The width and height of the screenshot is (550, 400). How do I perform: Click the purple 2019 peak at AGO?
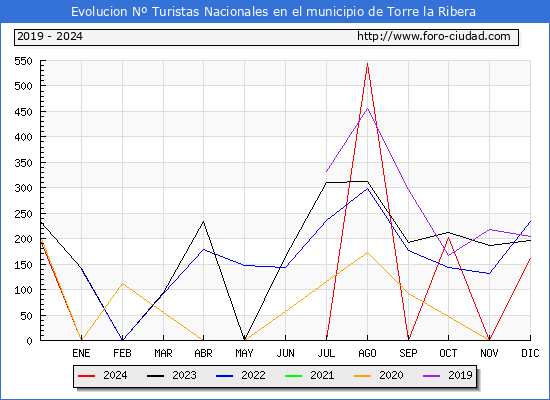click(367, 108)
